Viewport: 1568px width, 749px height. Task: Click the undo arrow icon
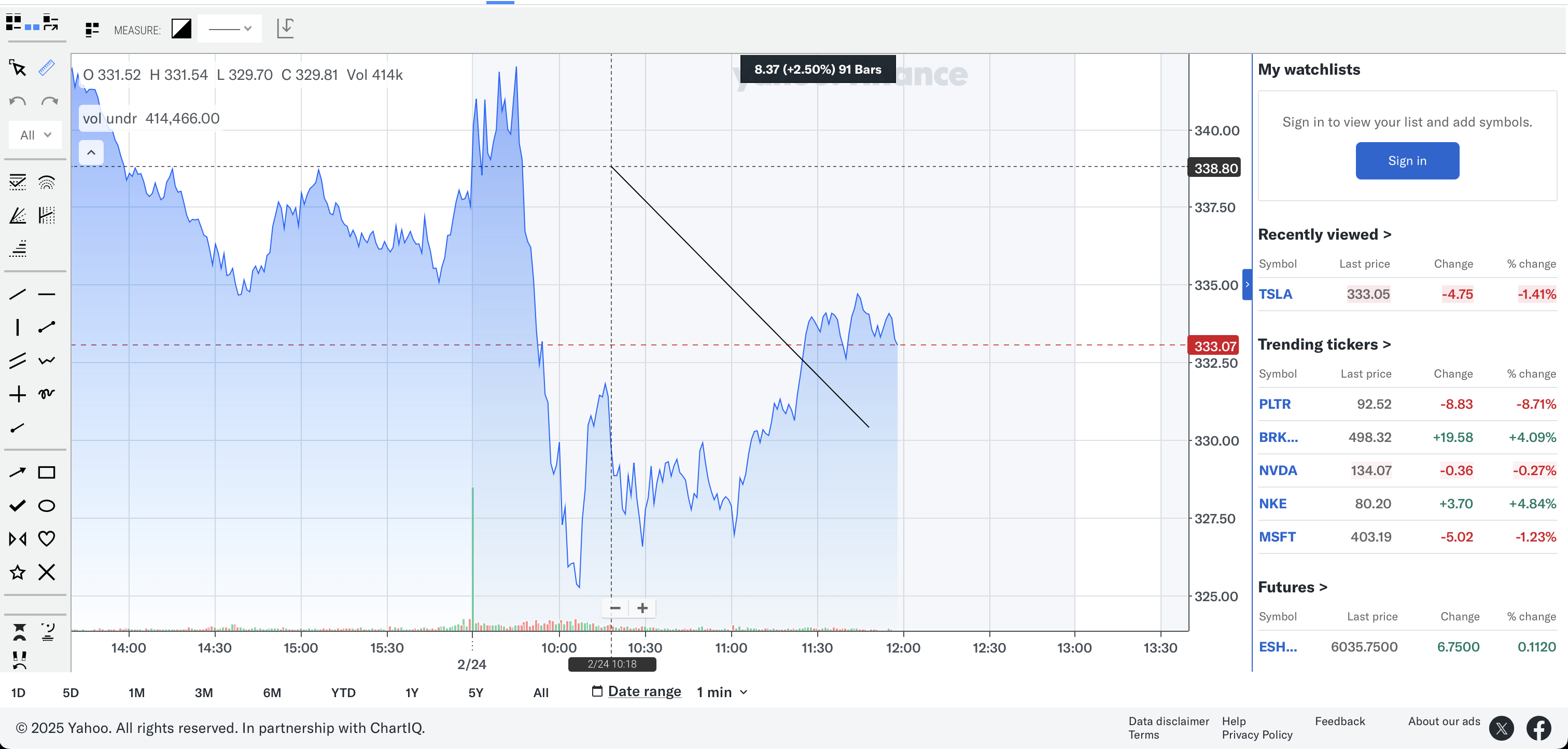tap(18, 101)
